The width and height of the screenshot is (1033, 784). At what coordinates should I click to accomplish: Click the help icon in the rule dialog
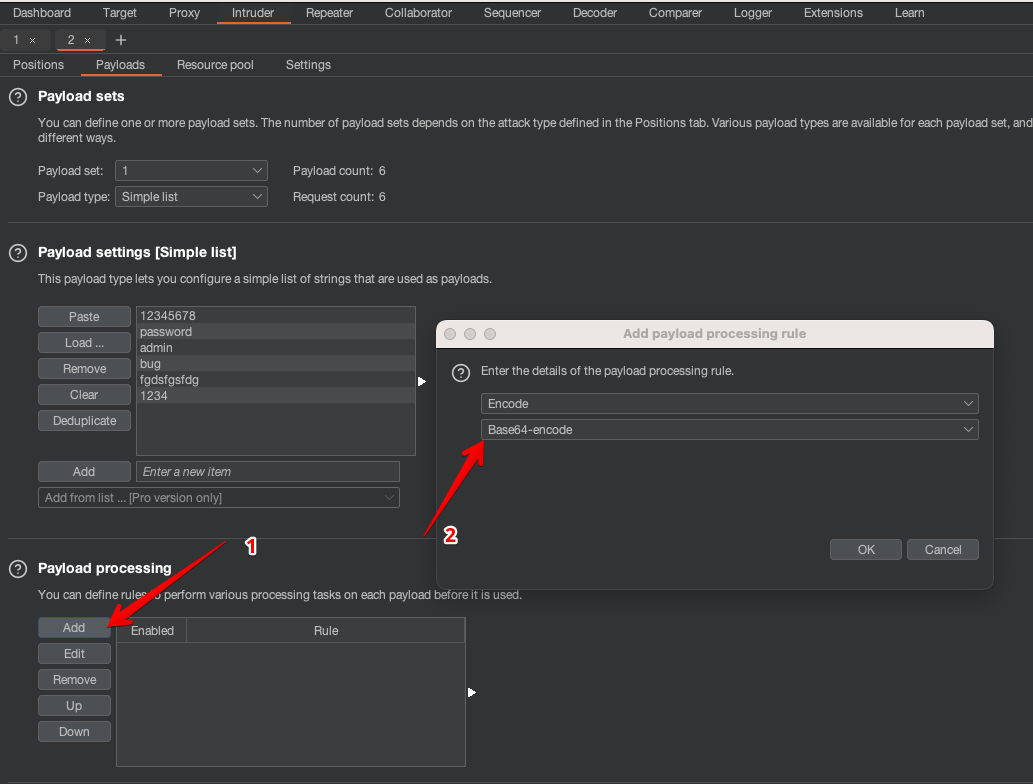click(x=461, y=373)
